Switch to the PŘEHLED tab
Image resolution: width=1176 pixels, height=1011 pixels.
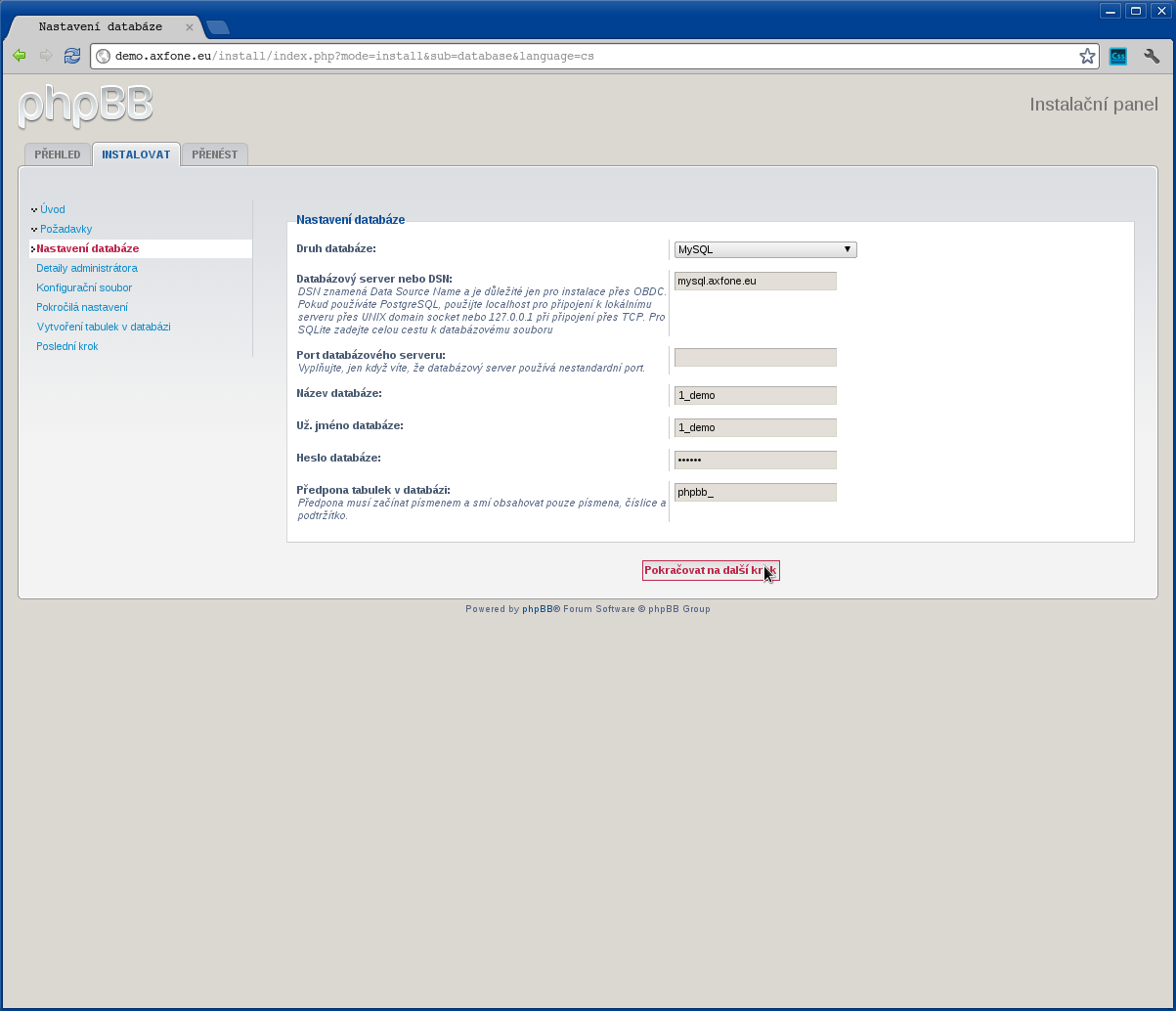coord(57,154)
